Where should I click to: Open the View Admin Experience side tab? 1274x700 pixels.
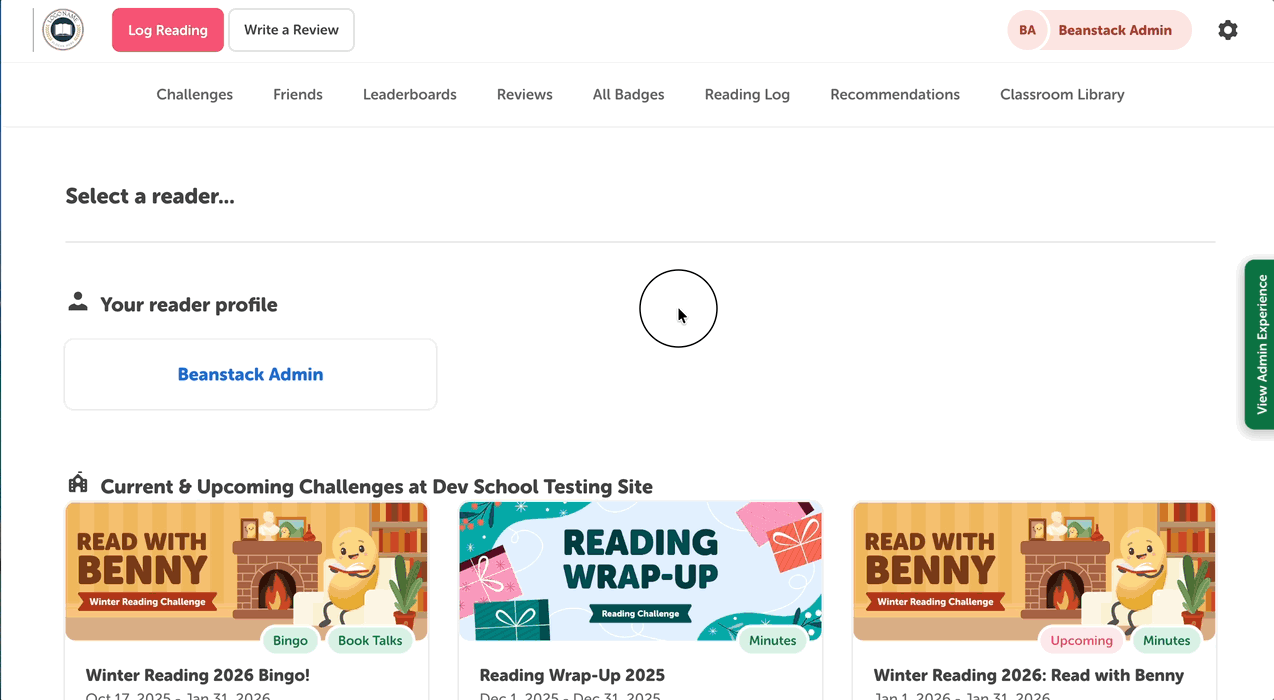coord(1260,345)
